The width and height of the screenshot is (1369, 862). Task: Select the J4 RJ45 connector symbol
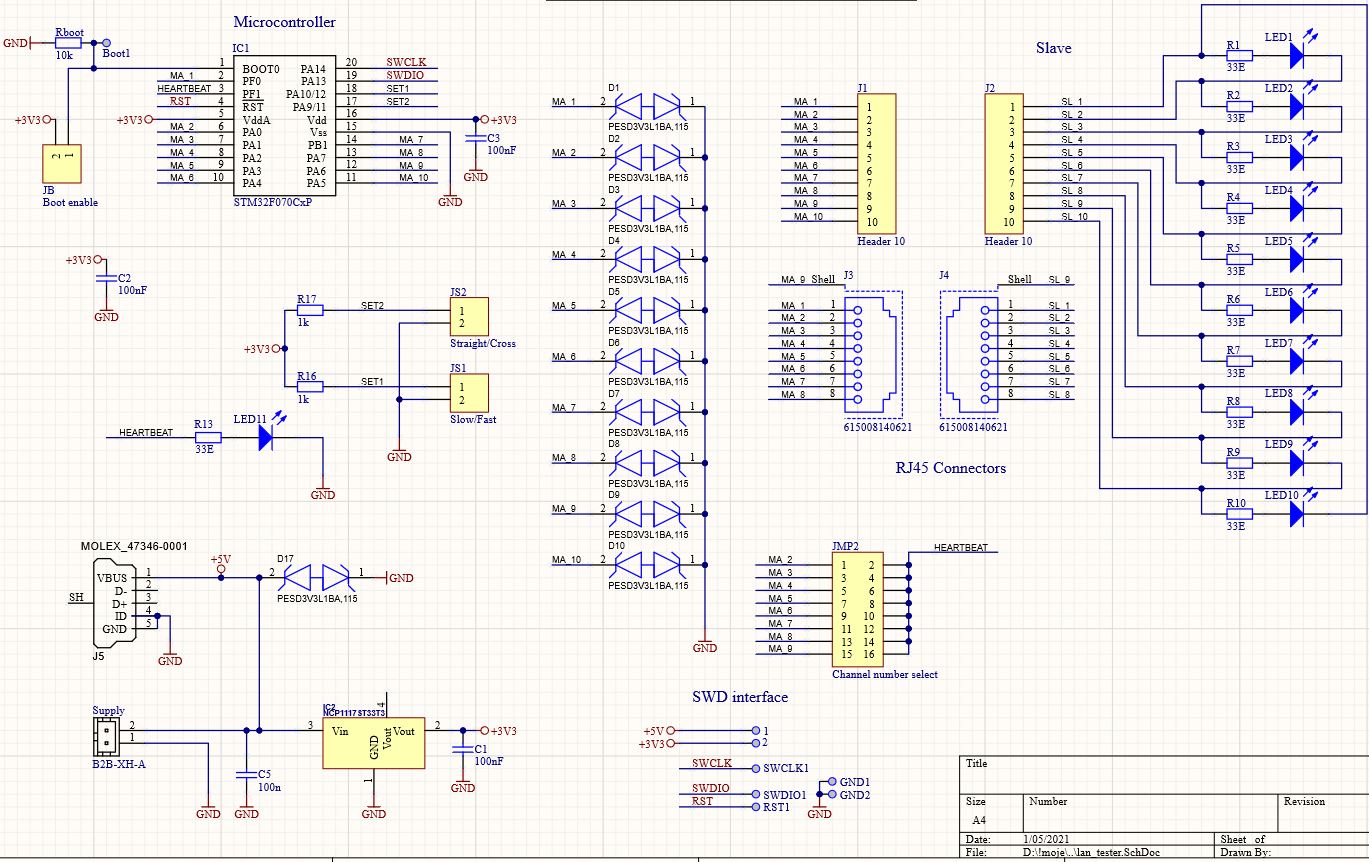click(969, 354)
